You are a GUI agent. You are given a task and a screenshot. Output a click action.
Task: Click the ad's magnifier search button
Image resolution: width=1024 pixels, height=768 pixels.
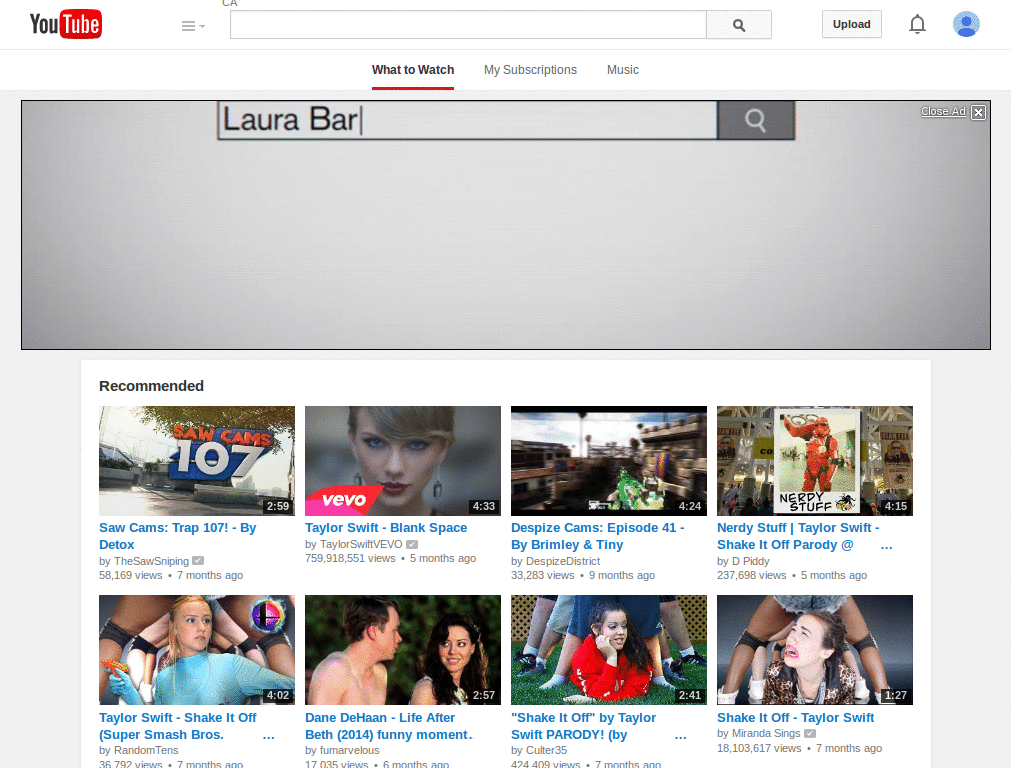(756, 120)
